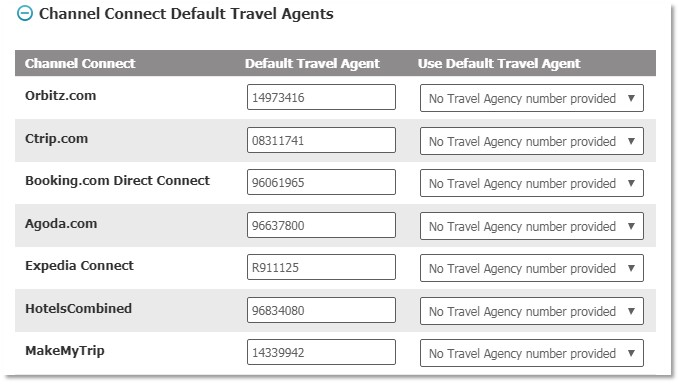
Task: Open the Agoda.com travel agent dropdown
Action: pos(532,226)
